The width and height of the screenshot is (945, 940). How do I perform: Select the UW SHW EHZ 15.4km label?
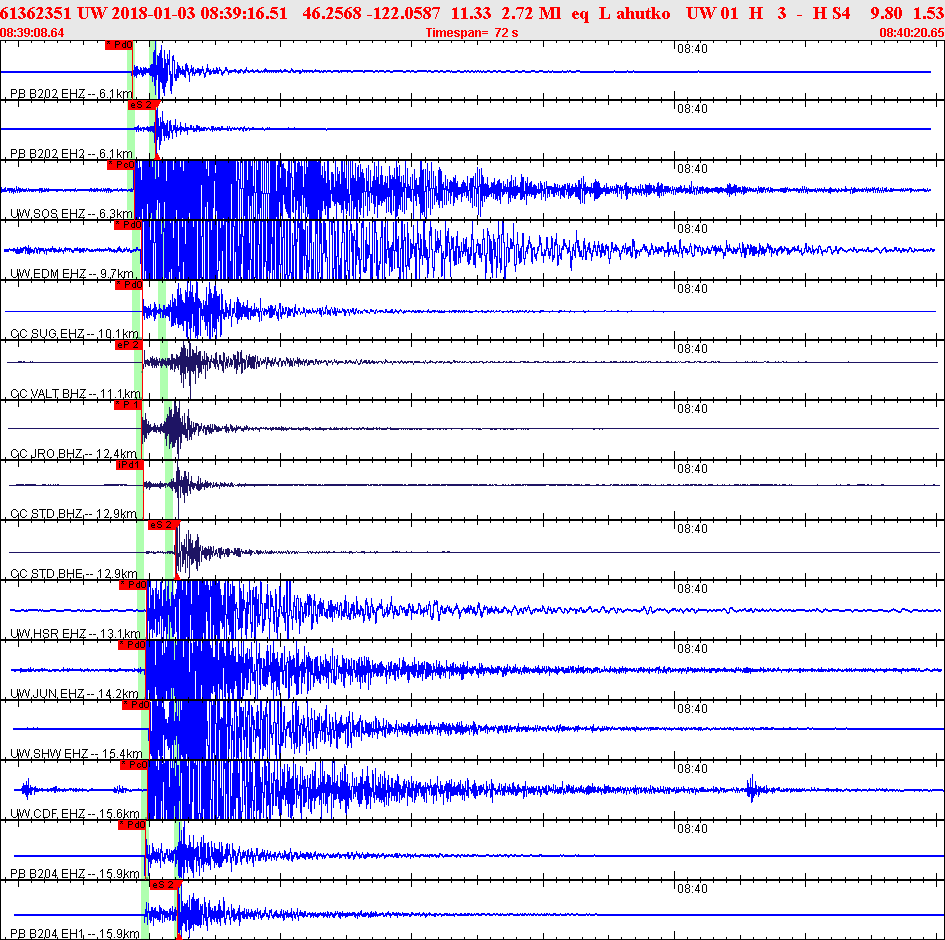pyautogui.click(x=76, y=754)
